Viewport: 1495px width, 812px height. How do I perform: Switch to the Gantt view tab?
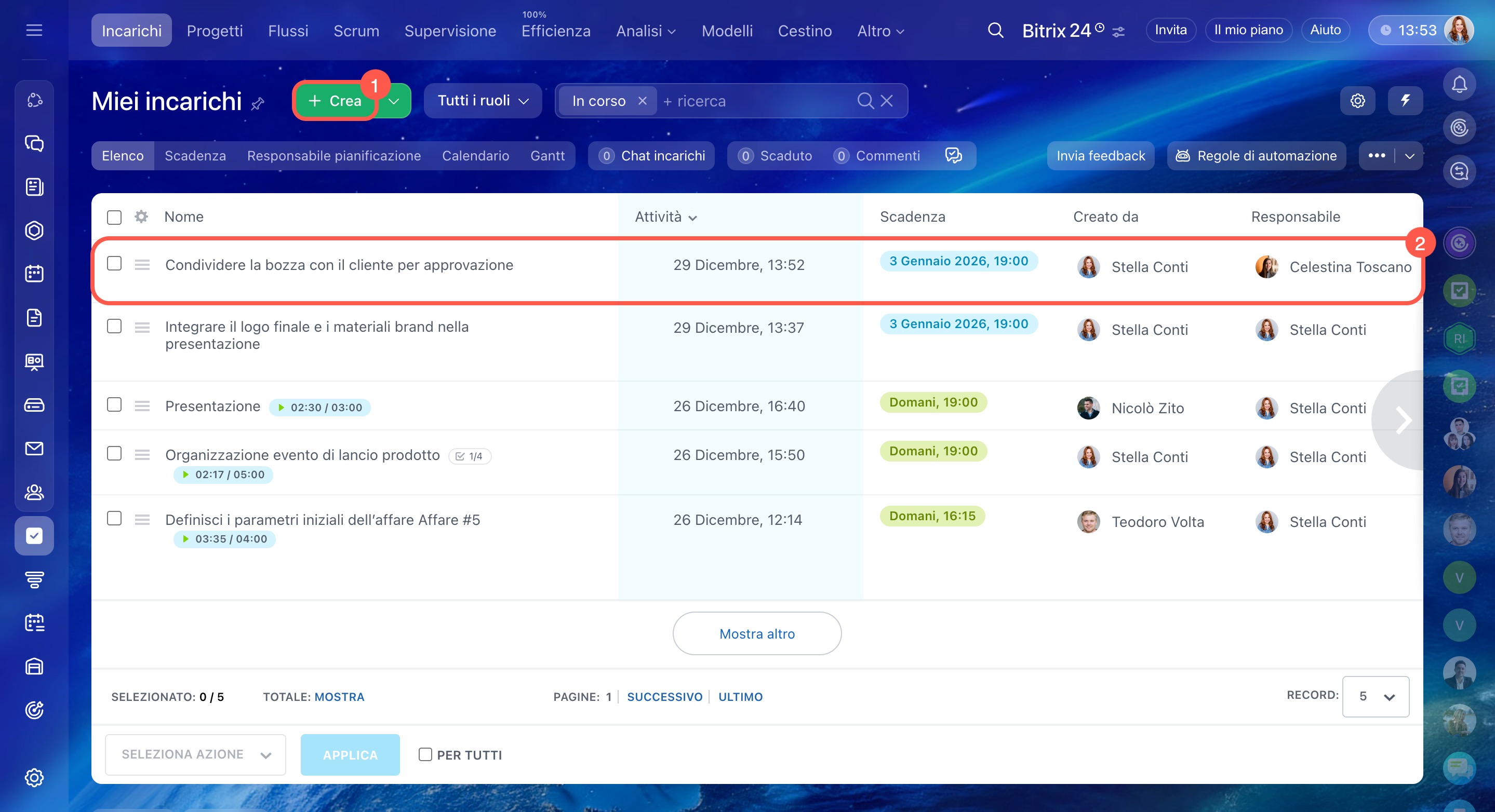pyautogui.click(x=546, y=156)
